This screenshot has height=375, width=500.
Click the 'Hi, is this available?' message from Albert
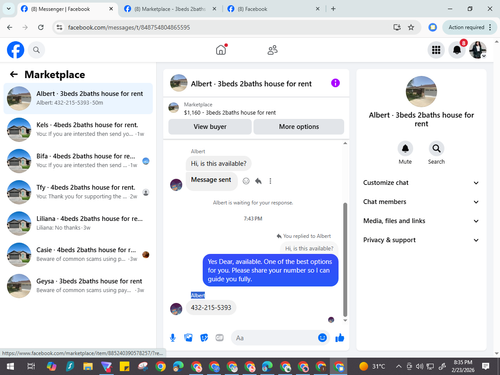pyautogui.click(x=218, y=163)
